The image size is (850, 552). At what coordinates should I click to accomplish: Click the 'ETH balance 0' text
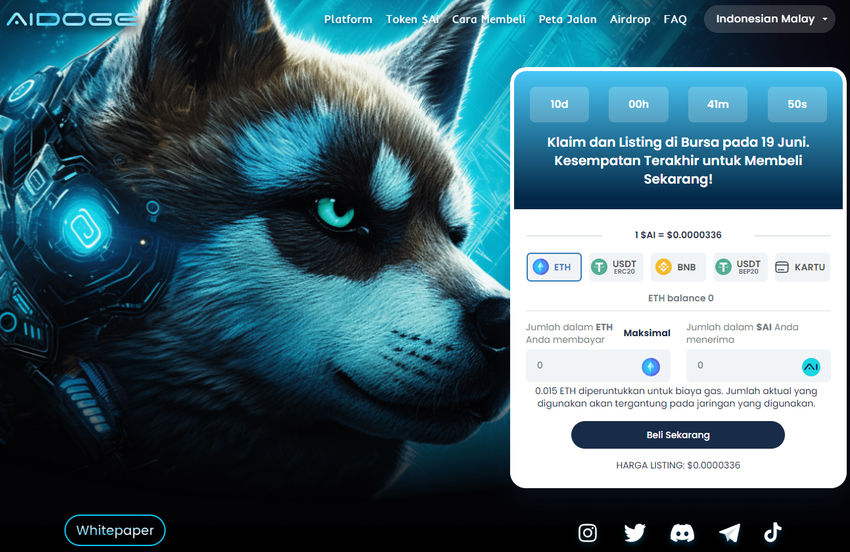[681, 298]
